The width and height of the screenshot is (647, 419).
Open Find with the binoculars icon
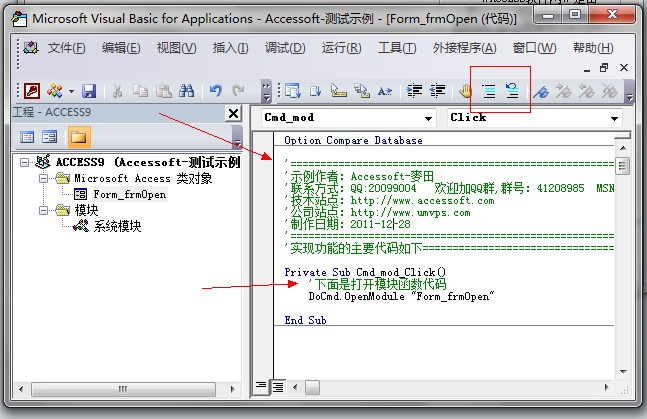click(187, 91)
